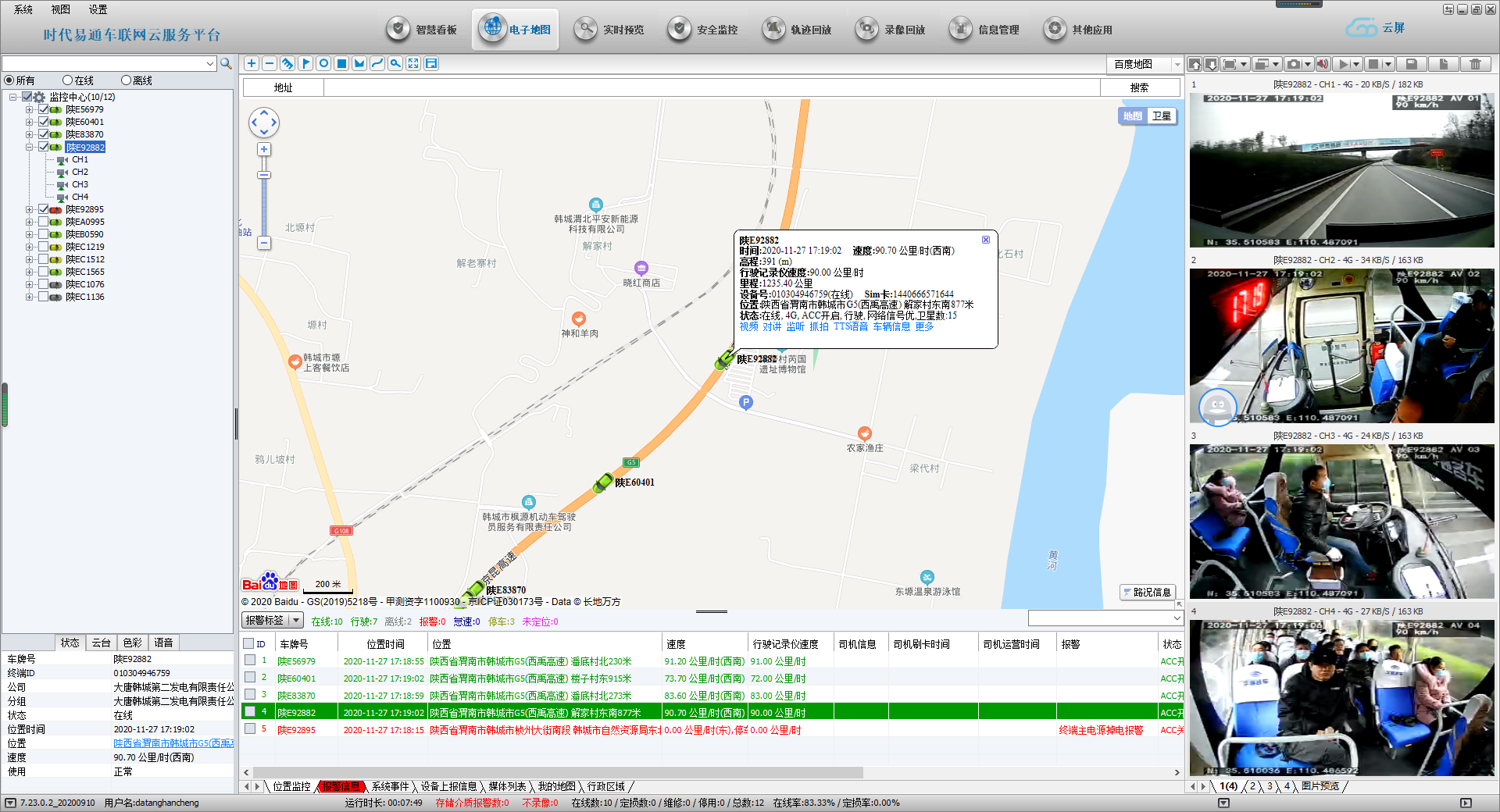Open the 系统 menu
This screenshot has height=812, width=1500.
pos(23,9)
